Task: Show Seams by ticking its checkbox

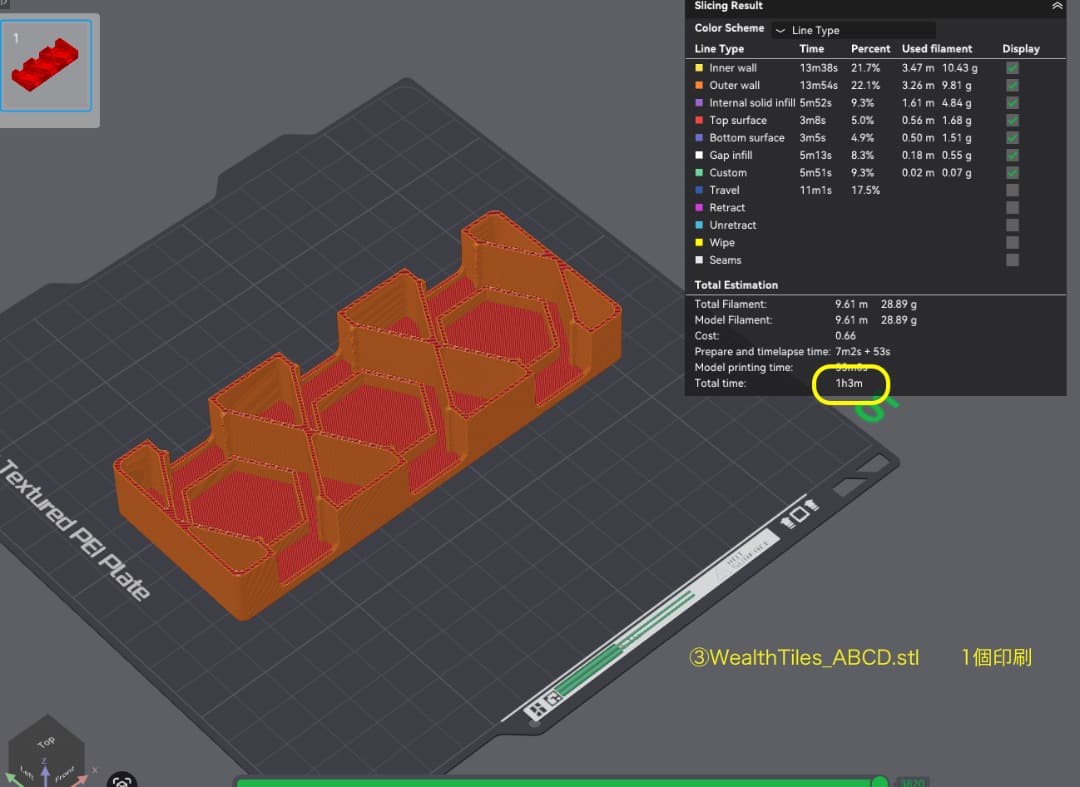Action: 1012,260
